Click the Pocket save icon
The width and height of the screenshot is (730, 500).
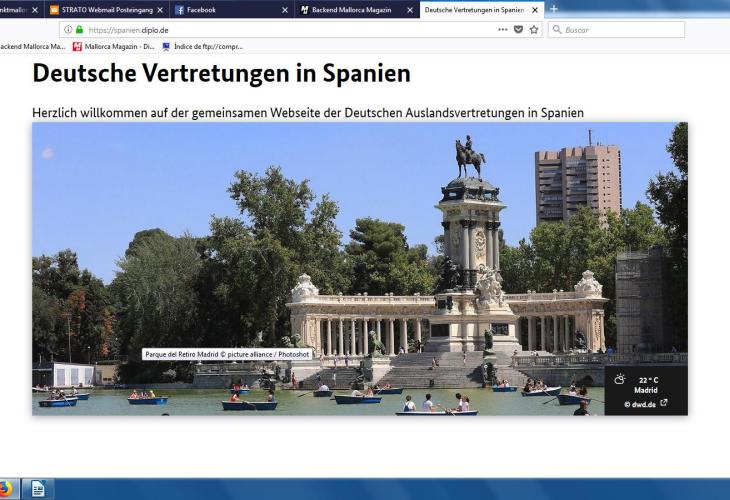click(518, 30)
